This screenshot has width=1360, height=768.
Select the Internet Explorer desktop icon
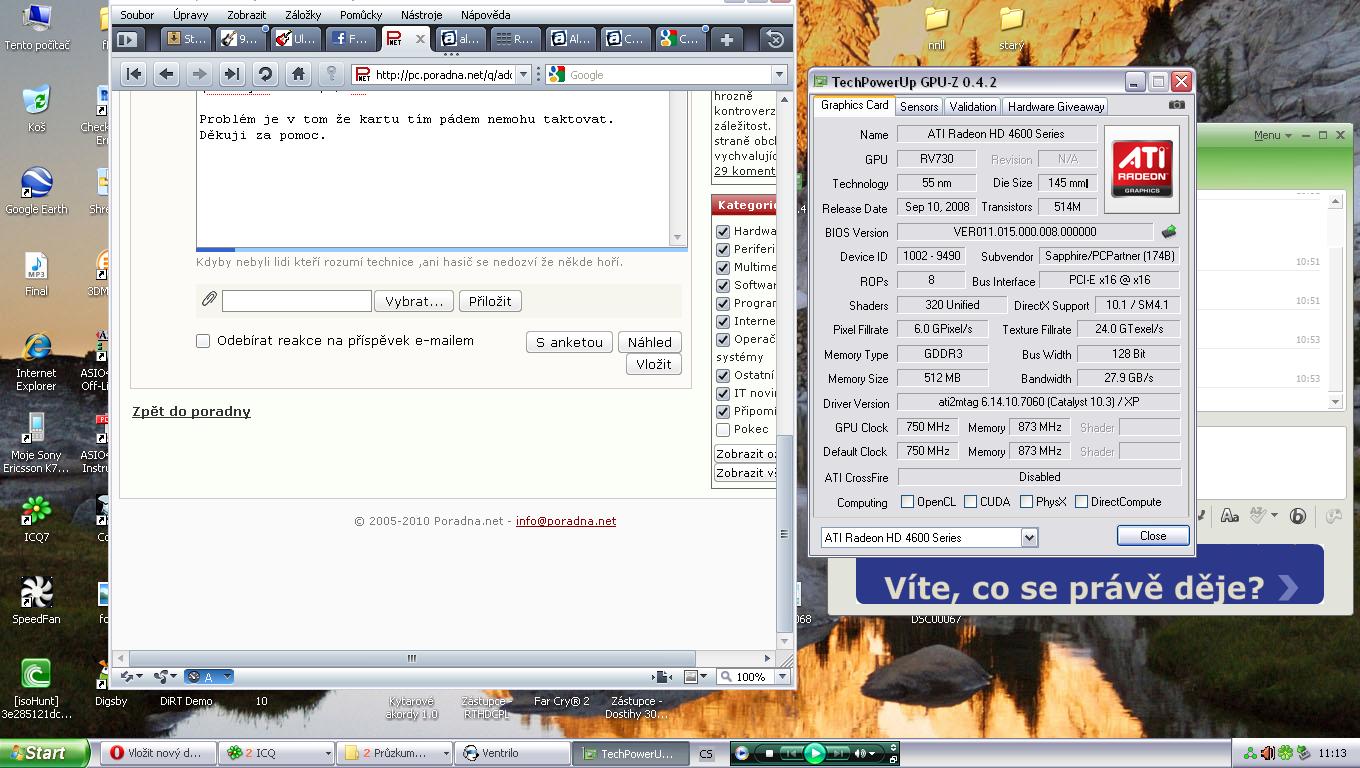point(36,362)
